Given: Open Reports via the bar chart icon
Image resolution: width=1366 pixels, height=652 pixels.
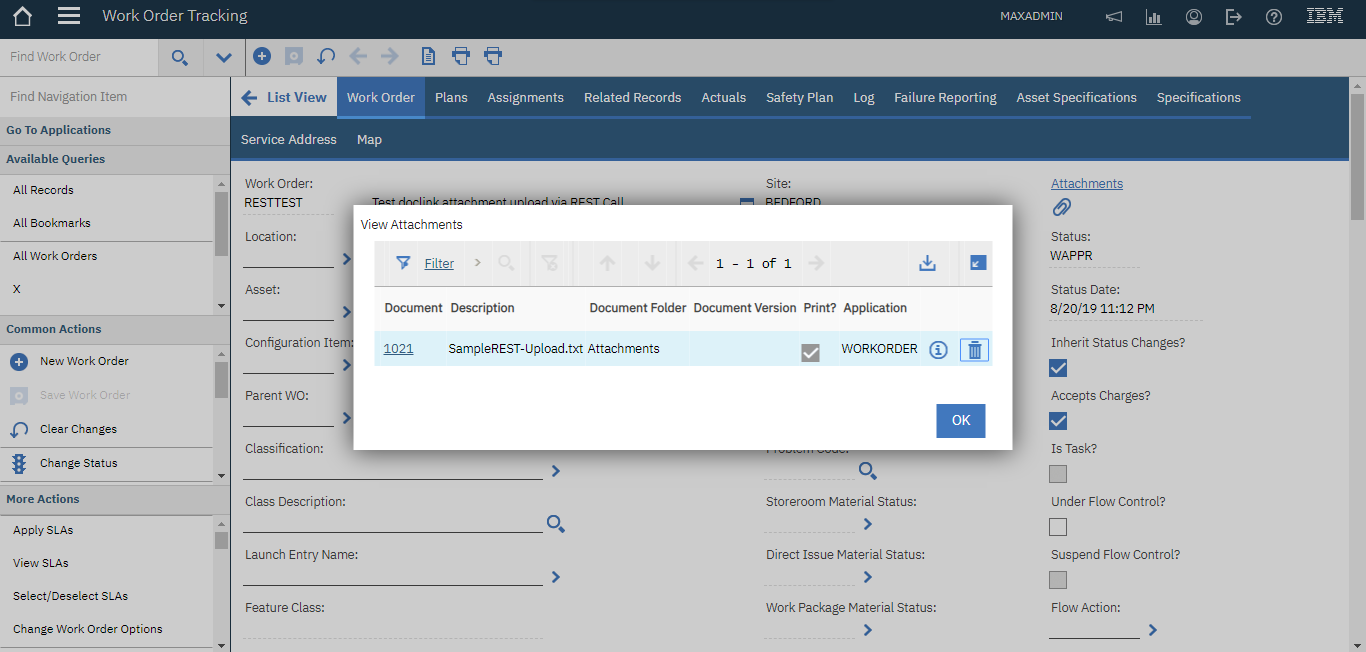Looking at the screenshot, I should click(1153, 16).
